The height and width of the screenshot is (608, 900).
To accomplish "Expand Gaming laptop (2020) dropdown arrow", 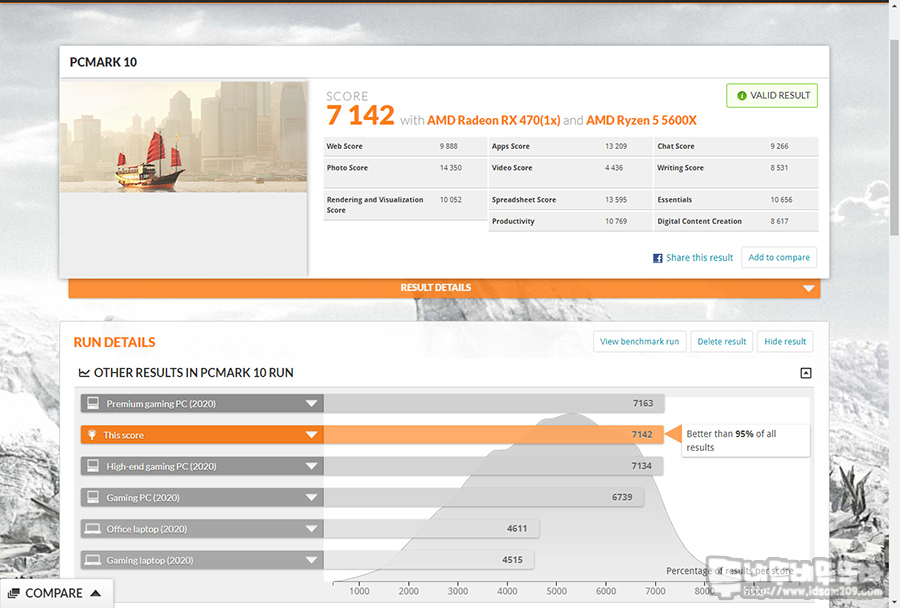I will [x=311, y=560].
